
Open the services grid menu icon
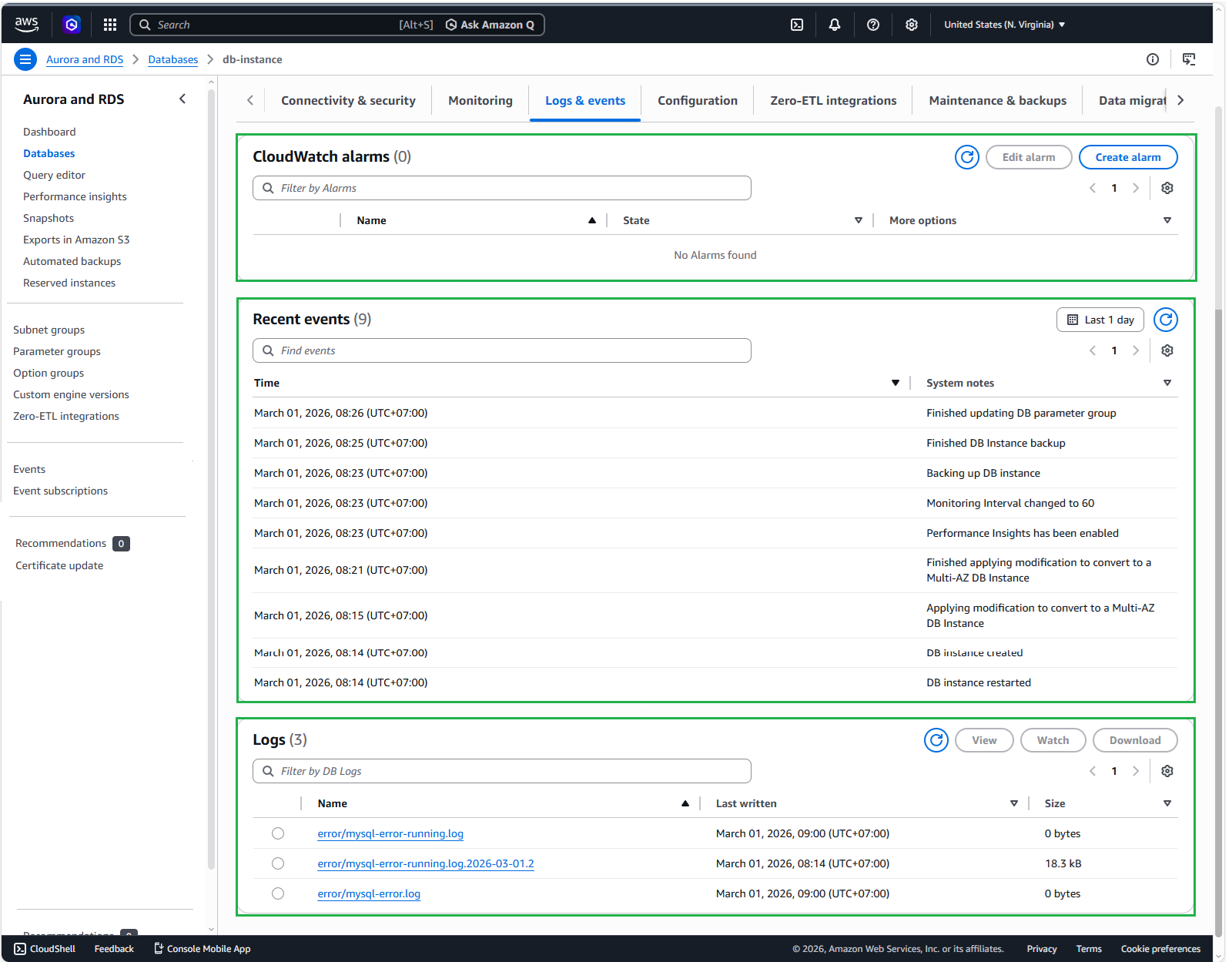(110, 25)
